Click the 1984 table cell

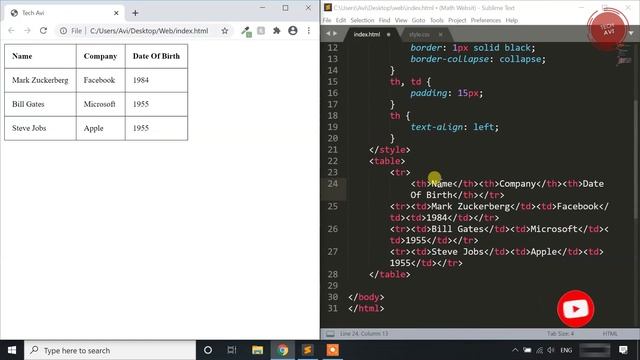[x=156, y=80]
